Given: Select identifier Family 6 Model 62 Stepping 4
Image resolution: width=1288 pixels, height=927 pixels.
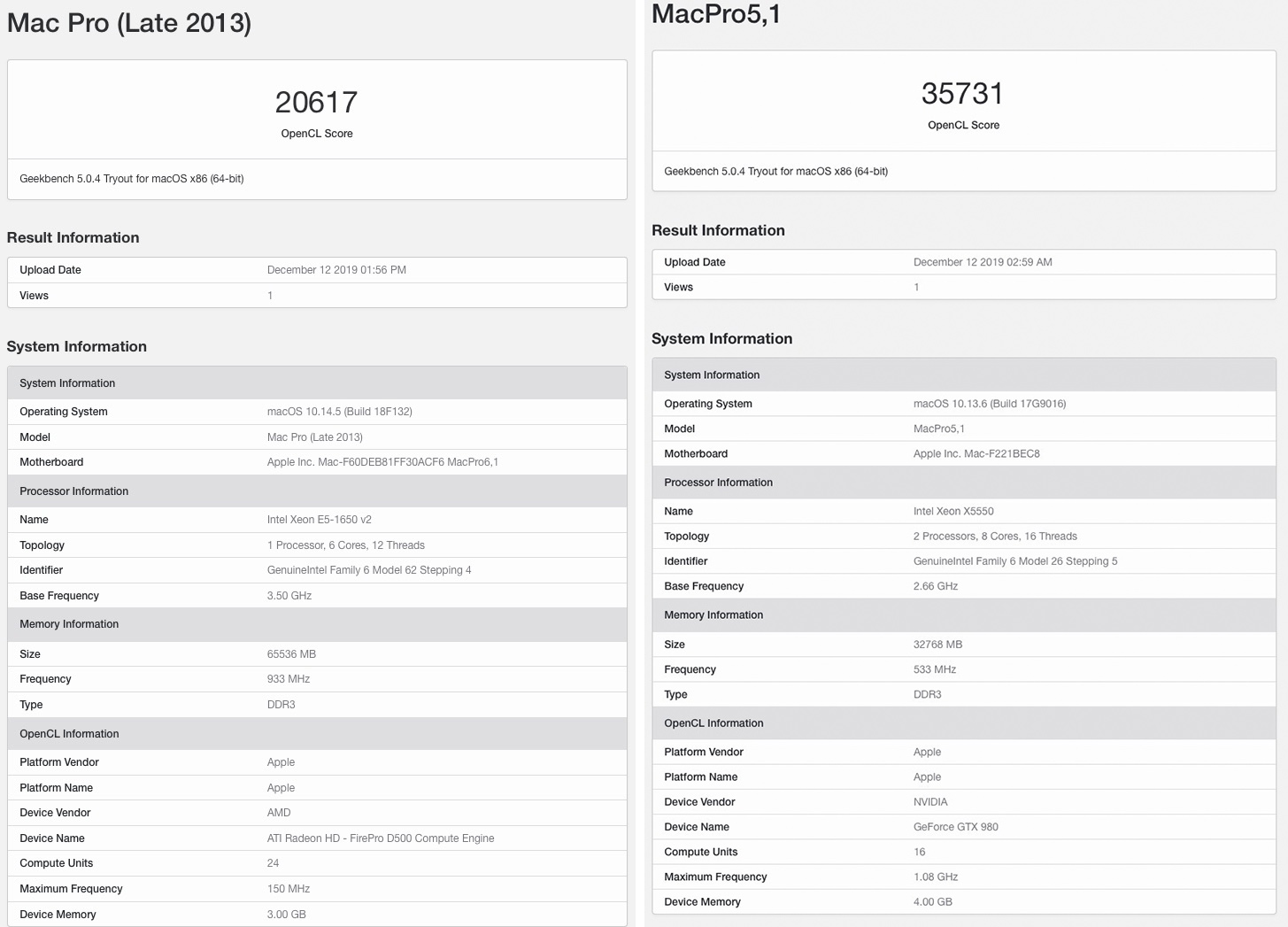Looking at the screenshot, I should click(x=369, y=570).
